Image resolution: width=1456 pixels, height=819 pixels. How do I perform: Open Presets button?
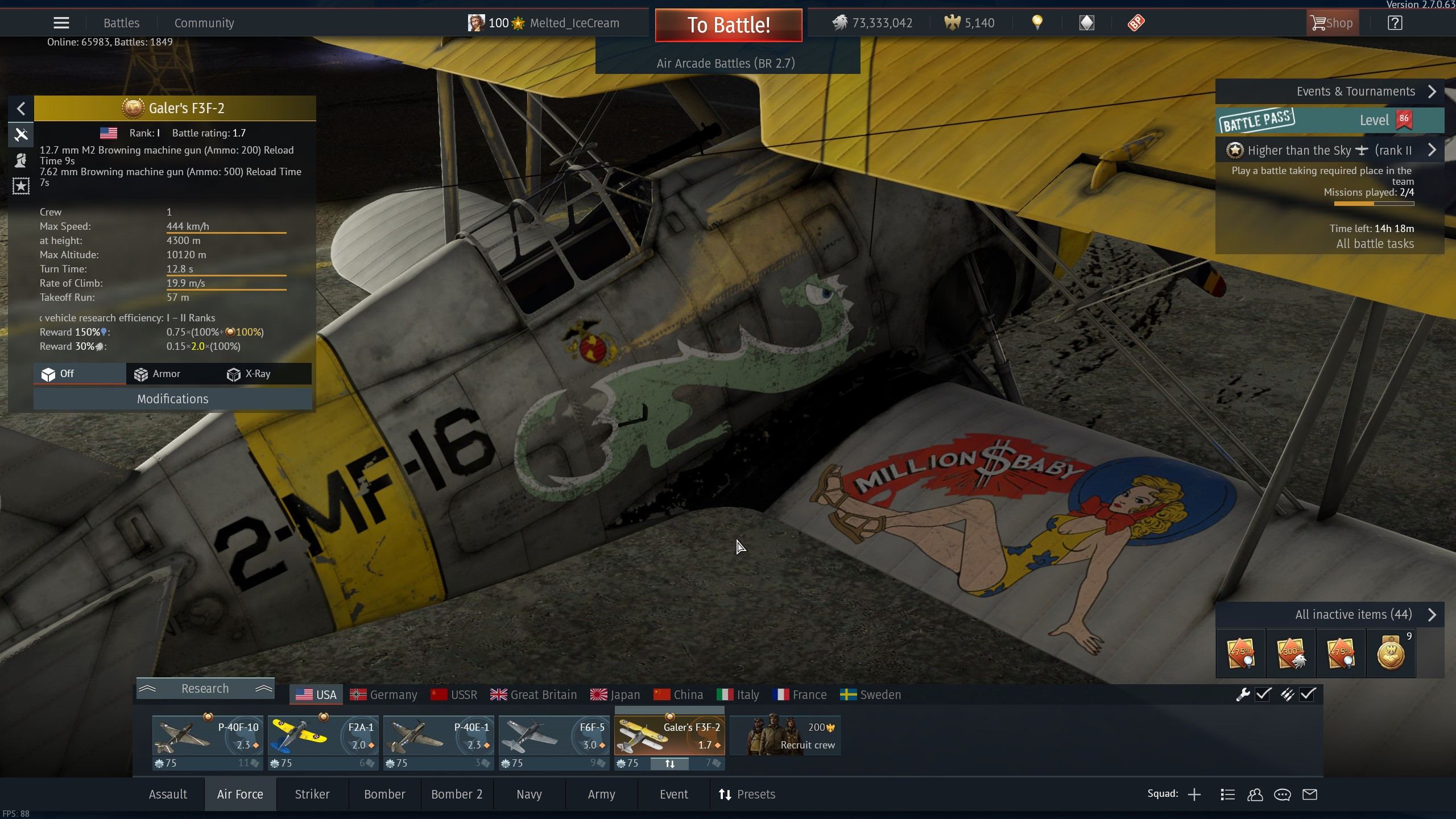pyautogui.click(x=747, y=795)
